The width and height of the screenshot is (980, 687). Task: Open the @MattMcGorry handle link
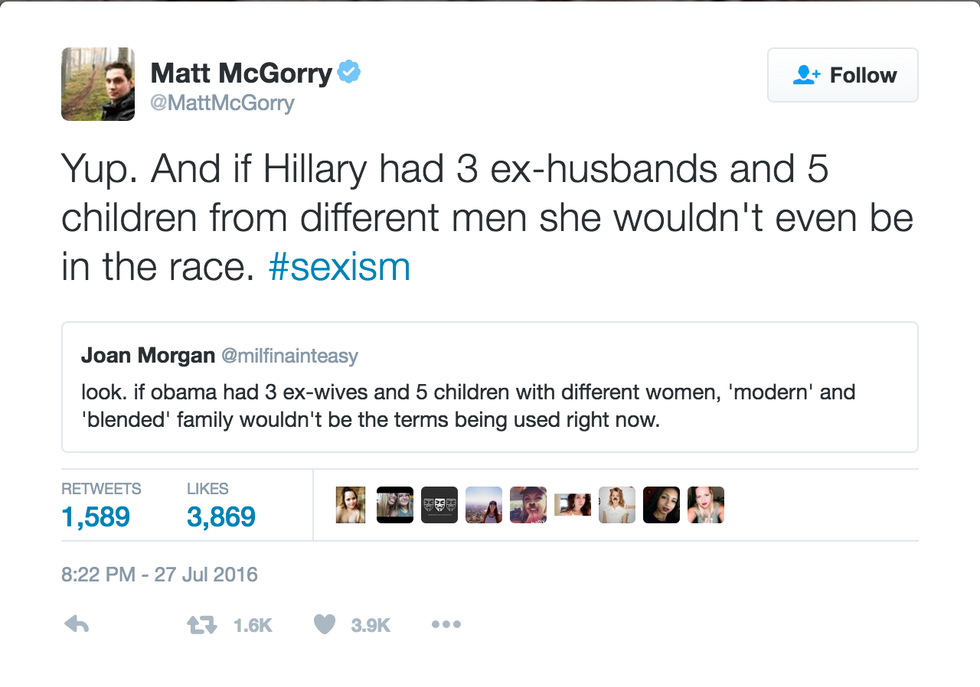click(x=222, y=103)
